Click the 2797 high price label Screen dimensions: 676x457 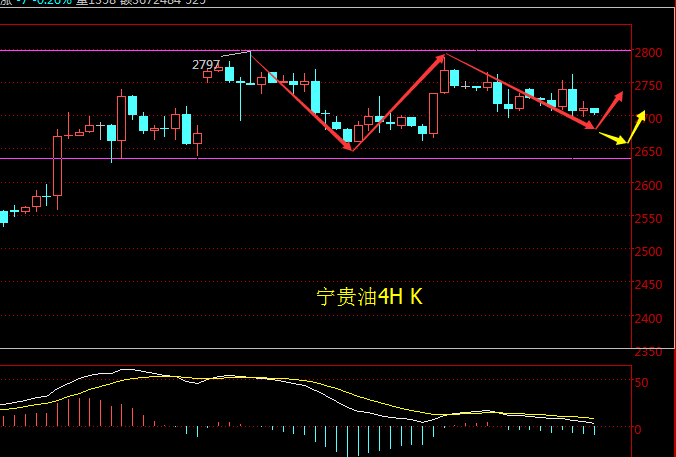pyautogui.click(x=206, y=65)
